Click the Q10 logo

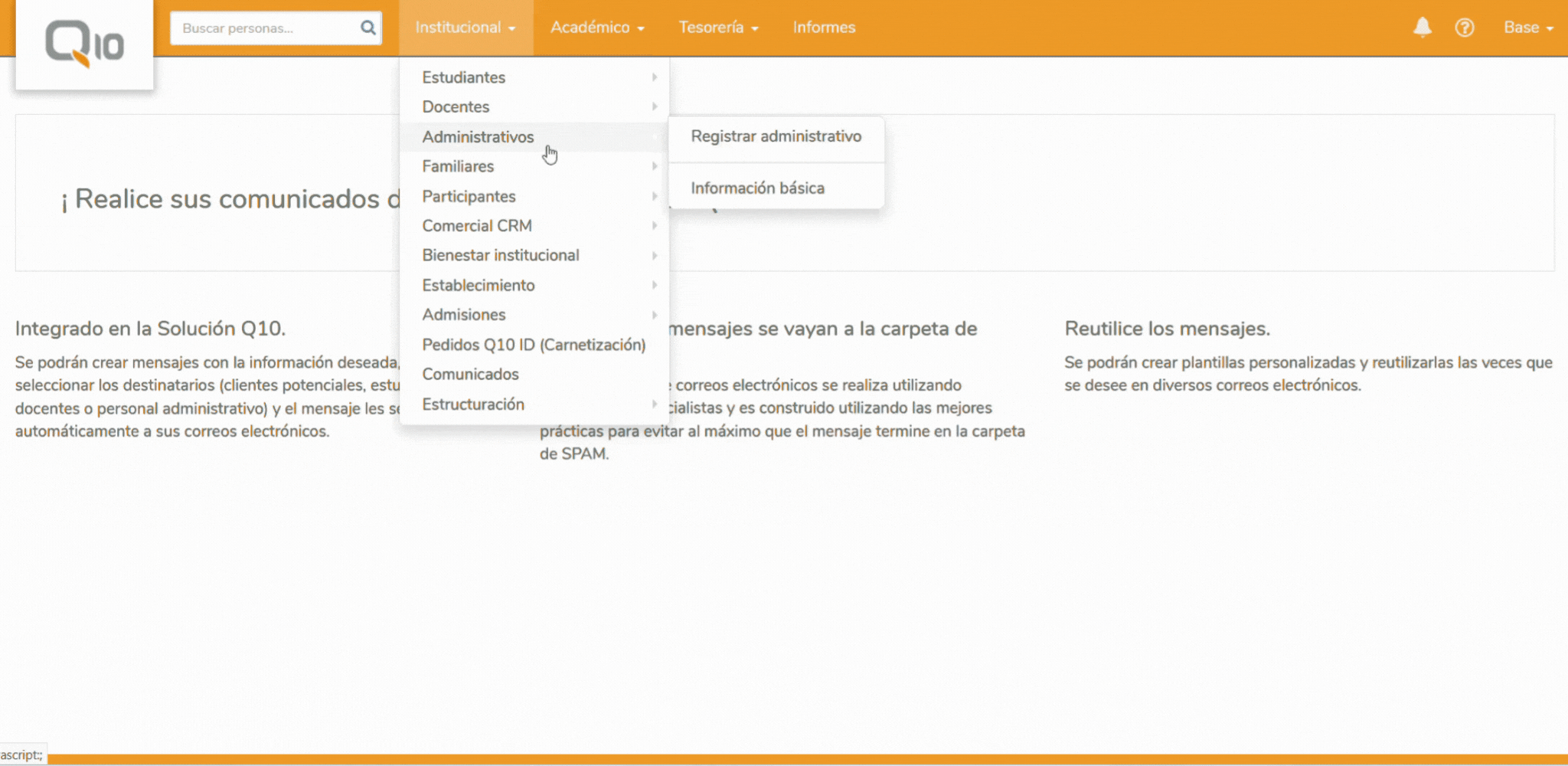pos(84,44)
